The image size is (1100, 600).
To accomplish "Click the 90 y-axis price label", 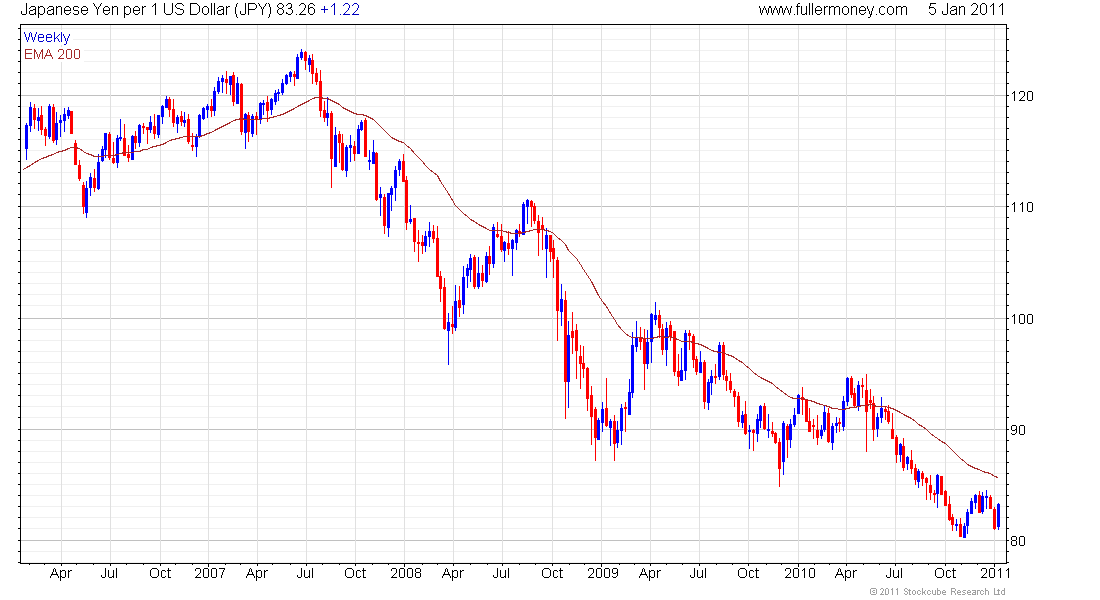I will click(1018, 430).
